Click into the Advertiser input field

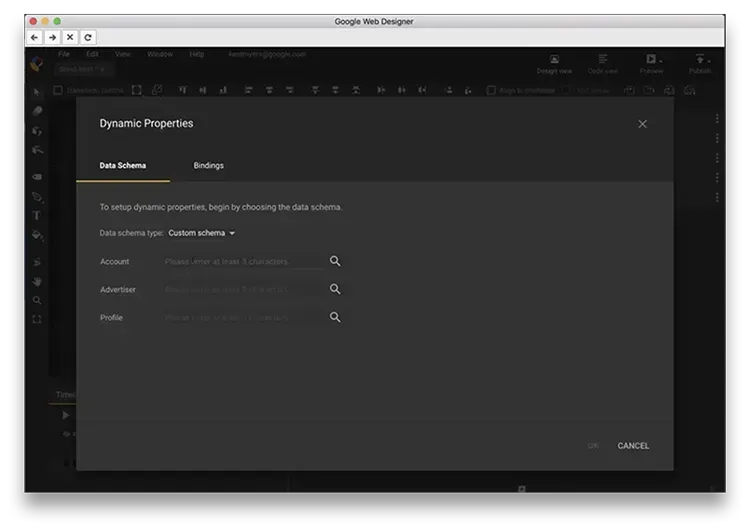pyautogui.click(x=243, y=290)
